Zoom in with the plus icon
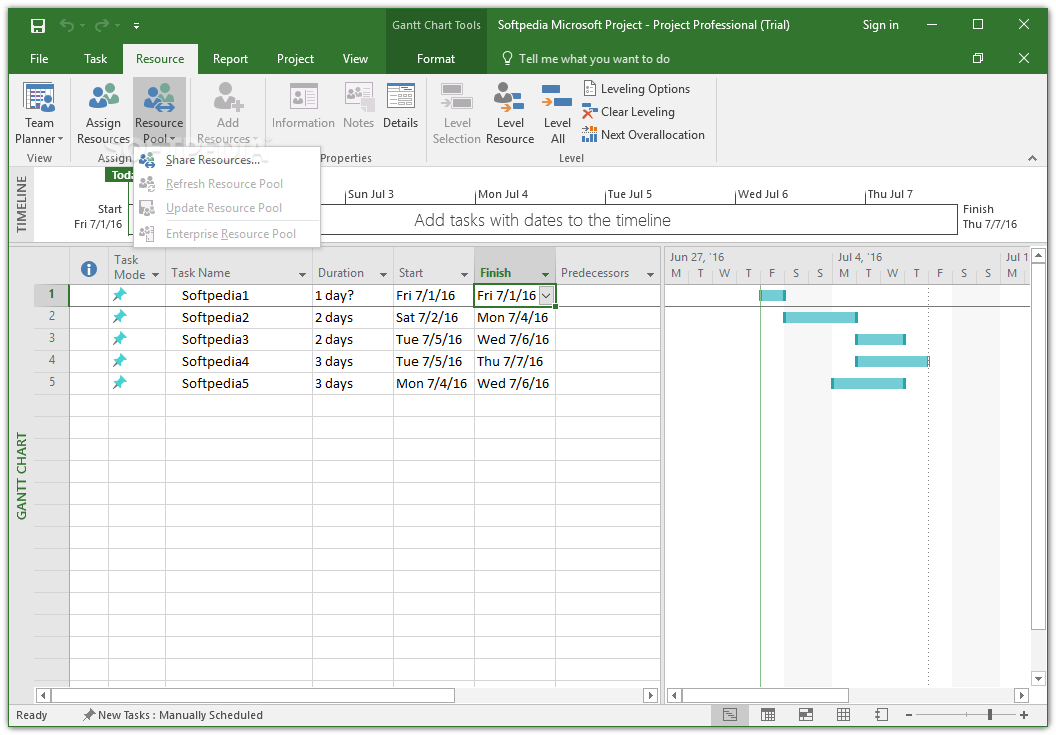 coord(1022,714)
